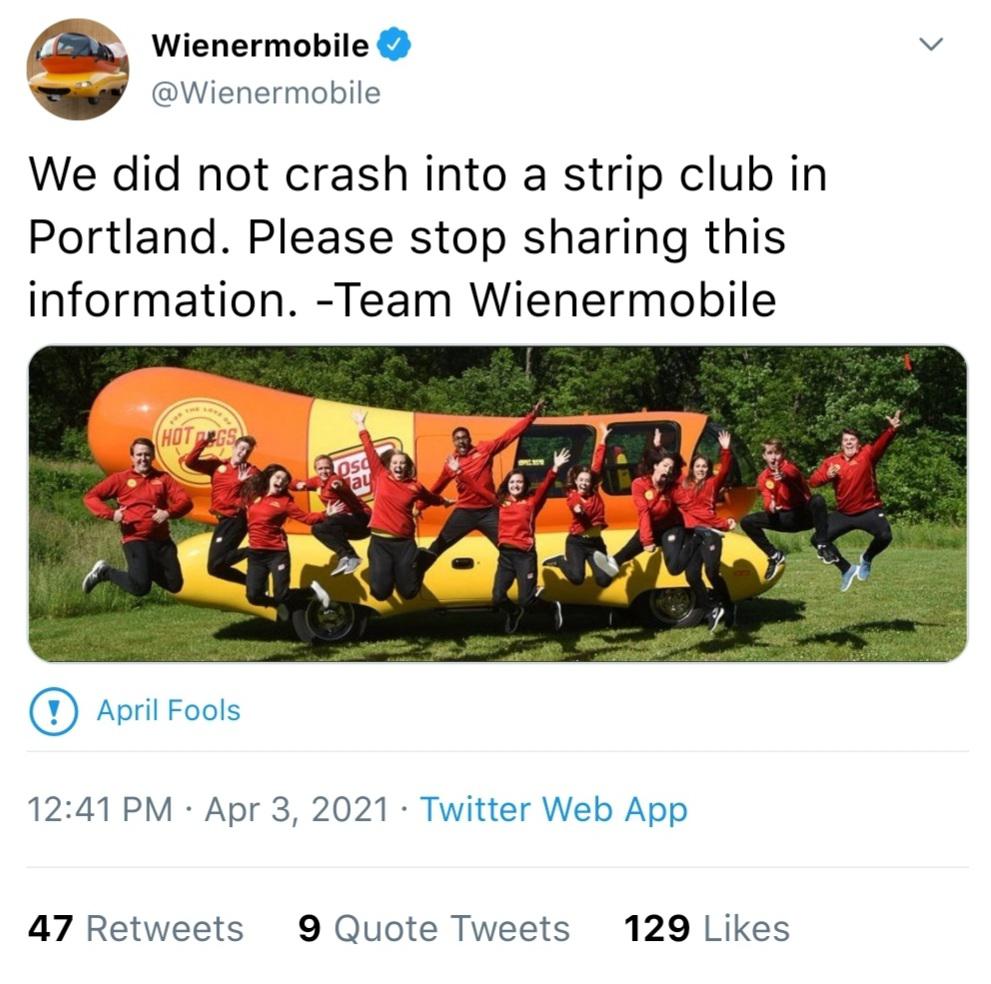This screenshot has width=991, height=984.
Task: Open the Wienermobile profile avatar
Action: (x=77, y=69)
